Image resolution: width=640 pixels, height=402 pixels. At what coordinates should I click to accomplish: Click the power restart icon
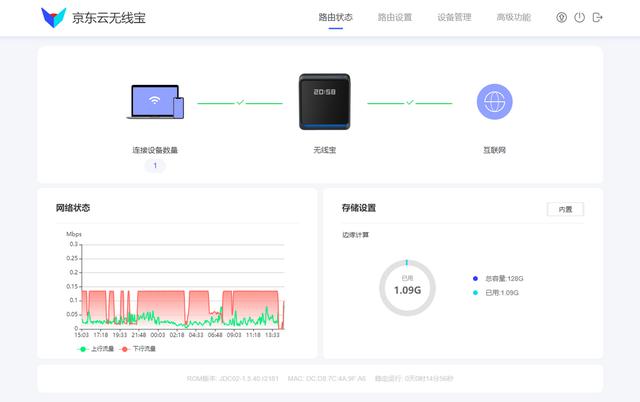(579, 17)
